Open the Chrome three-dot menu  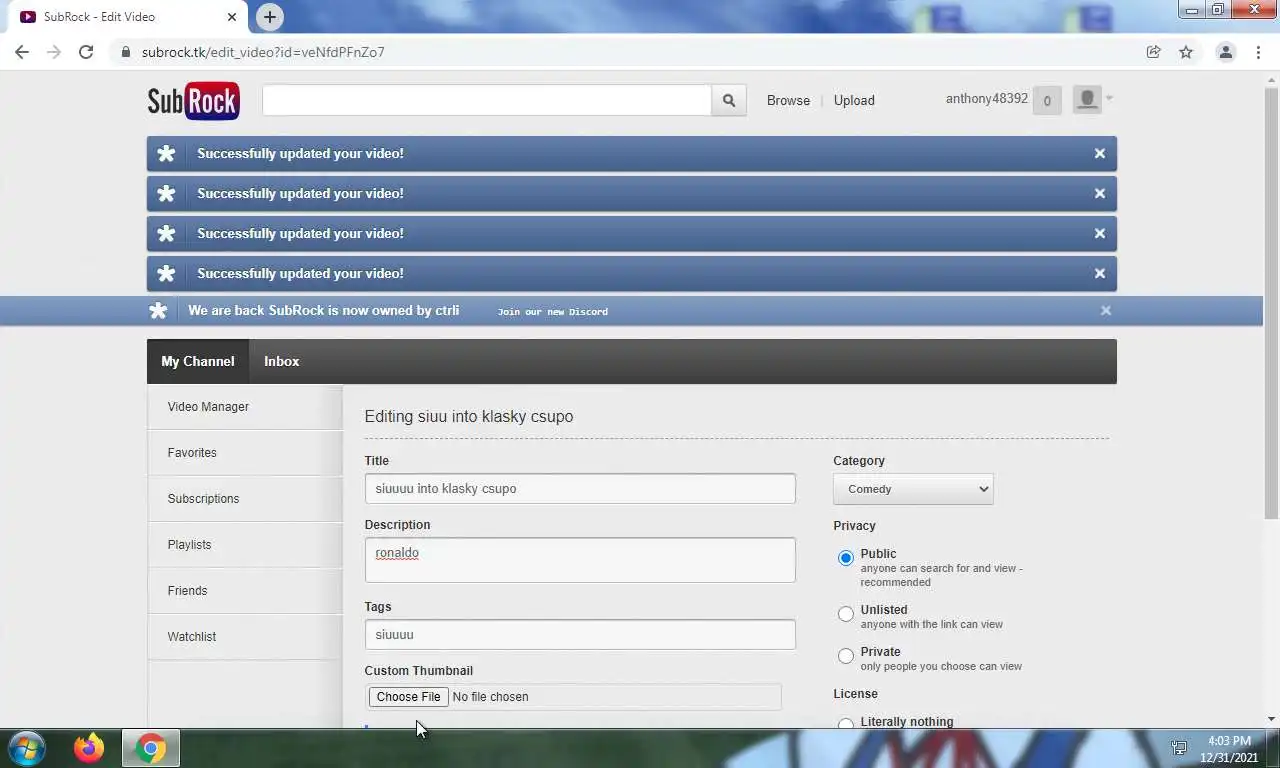1258,52
